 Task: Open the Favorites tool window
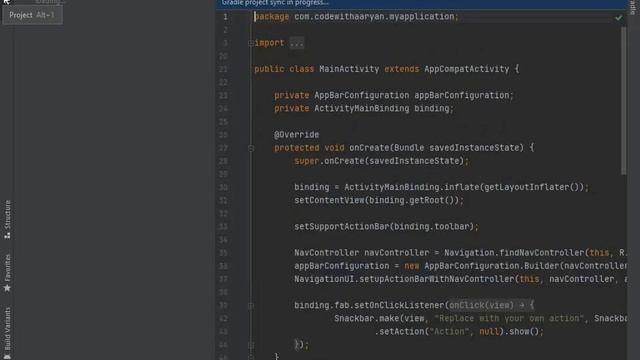tap(7, 273)
